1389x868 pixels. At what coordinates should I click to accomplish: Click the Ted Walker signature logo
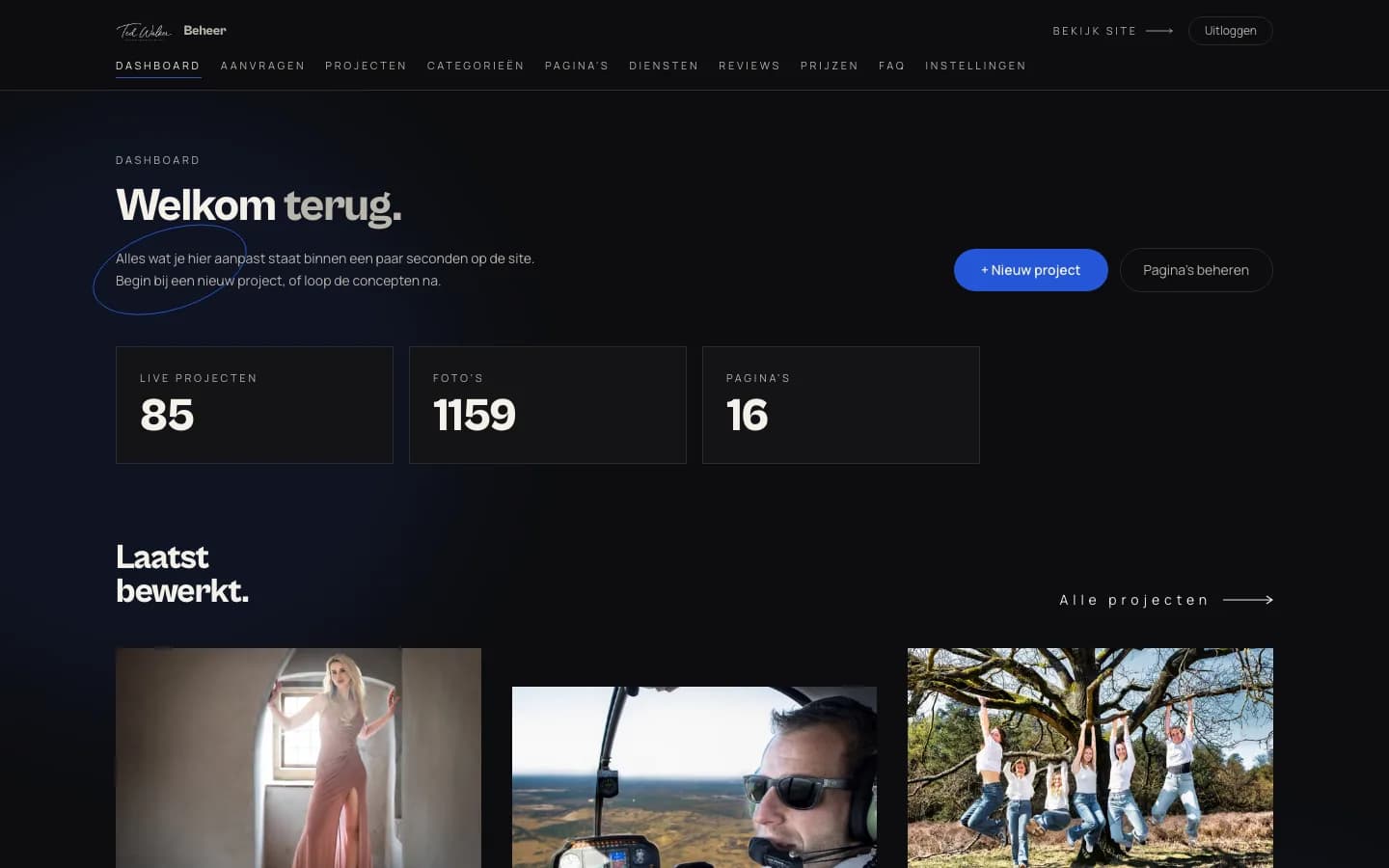[144, 31]
